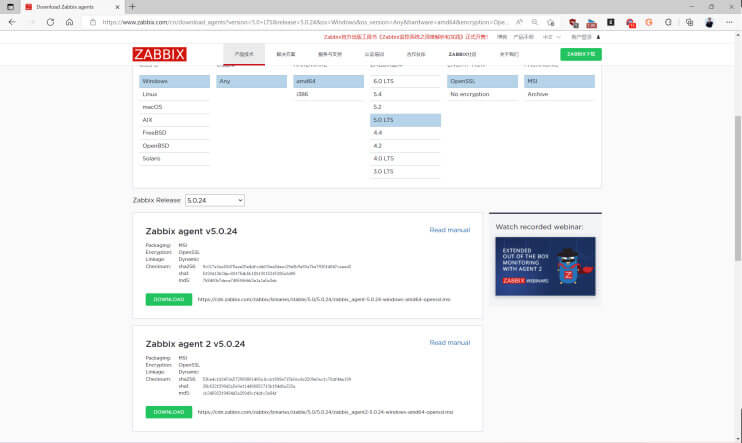742x443 pixels.
Task: Open Read manual for Zabbix agent 2
Action: [x=450, y=343]
